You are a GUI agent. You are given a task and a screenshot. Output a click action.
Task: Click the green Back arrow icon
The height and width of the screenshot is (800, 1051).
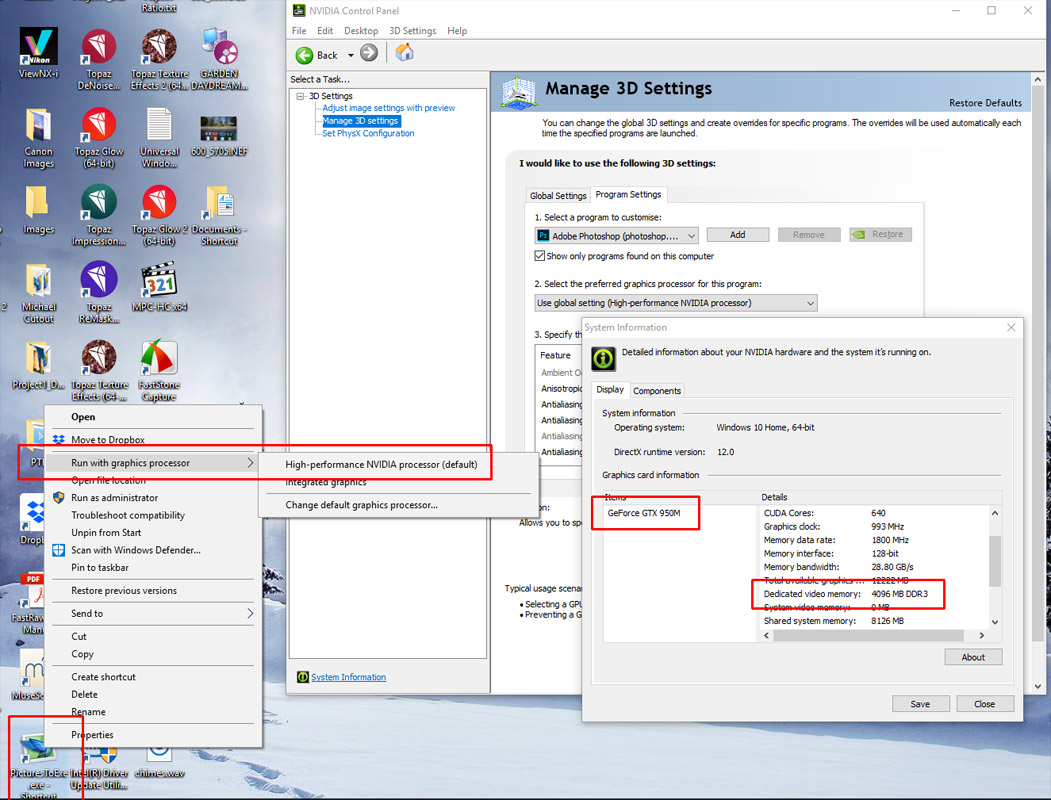click(305, 54)
